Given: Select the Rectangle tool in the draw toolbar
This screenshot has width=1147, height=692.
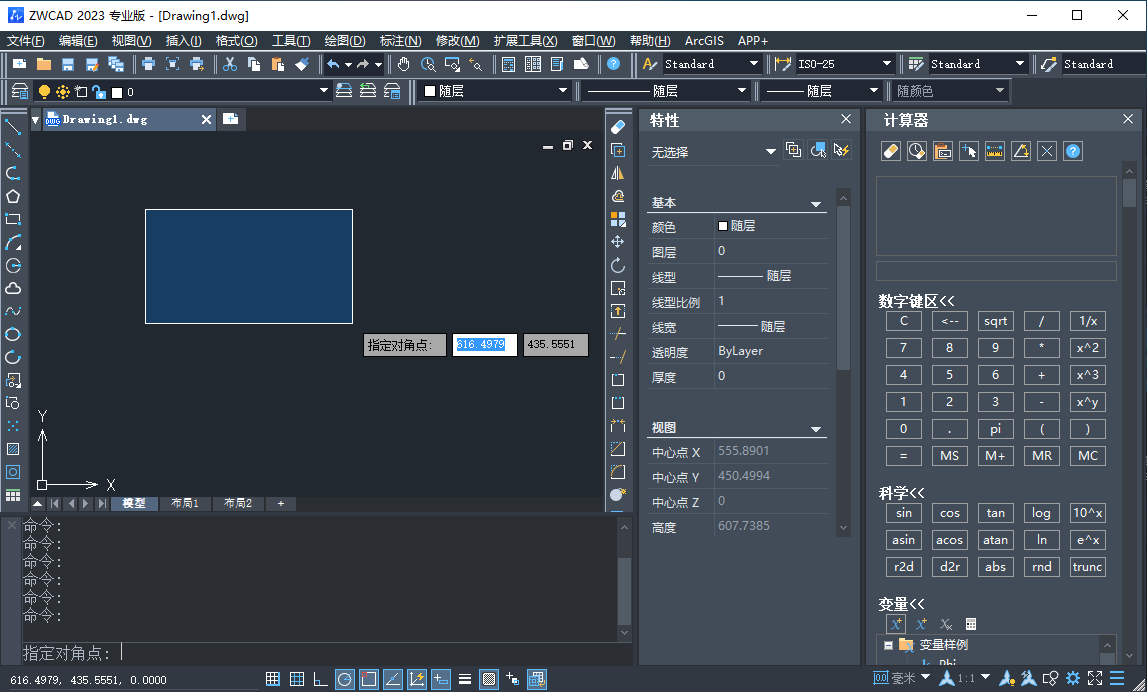Looking at the screenshot, I should point(13,219).
